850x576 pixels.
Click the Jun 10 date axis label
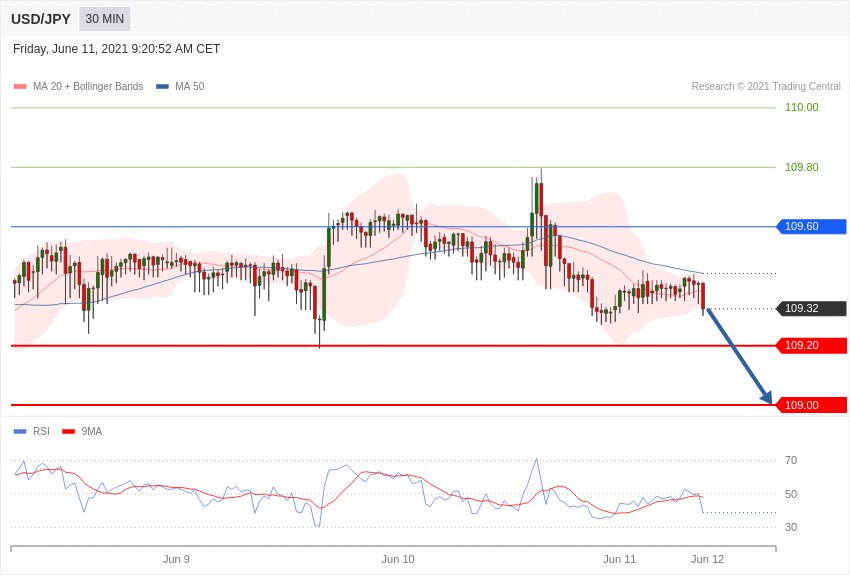[x=398, y=559]
